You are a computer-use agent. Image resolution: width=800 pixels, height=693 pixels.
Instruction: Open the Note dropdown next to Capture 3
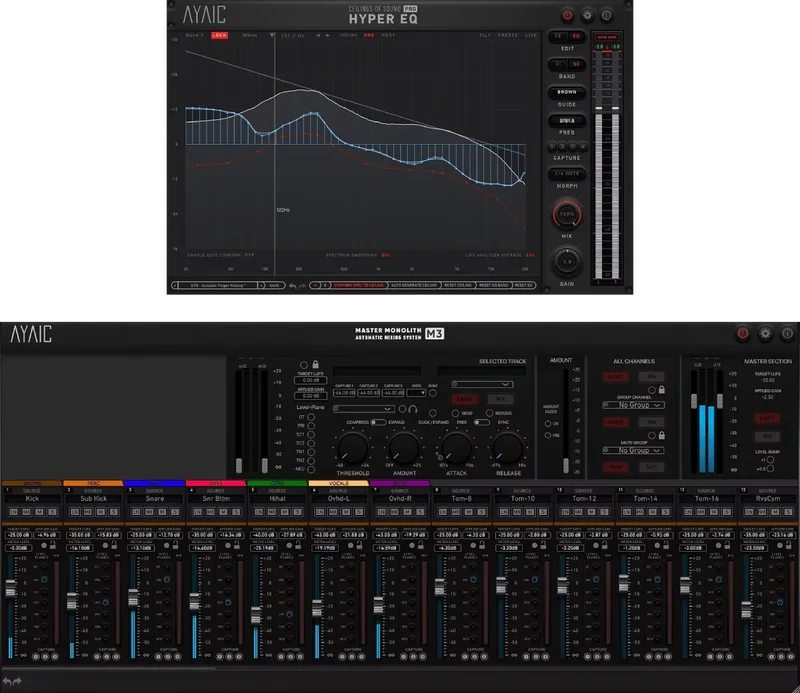(x=416, y=393)
